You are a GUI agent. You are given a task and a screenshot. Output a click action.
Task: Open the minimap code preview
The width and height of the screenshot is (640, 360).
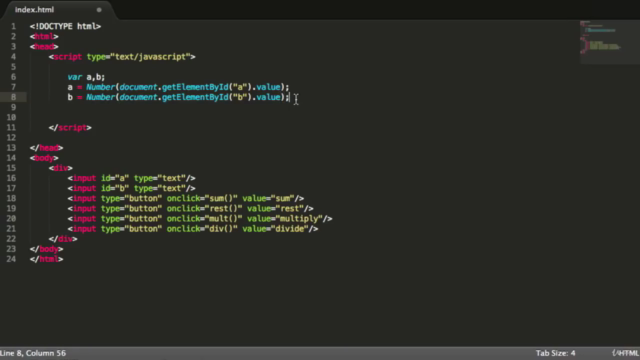click(610, 42)
